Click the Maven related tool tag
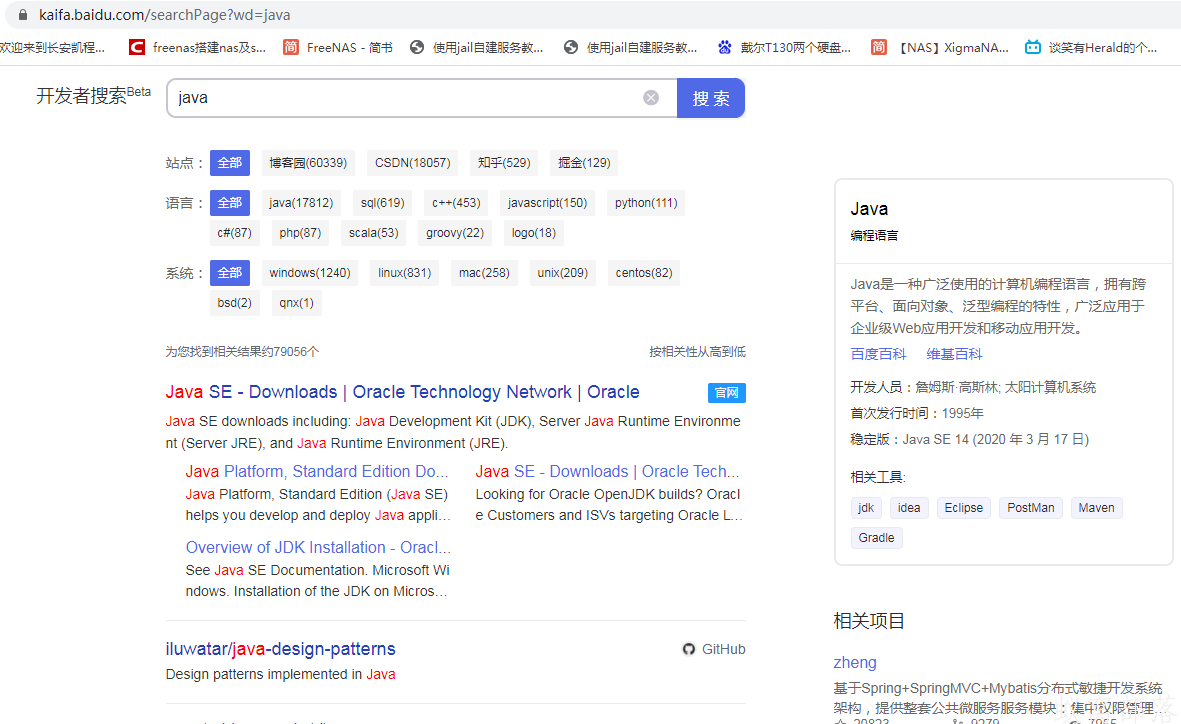 point(1097,508)
